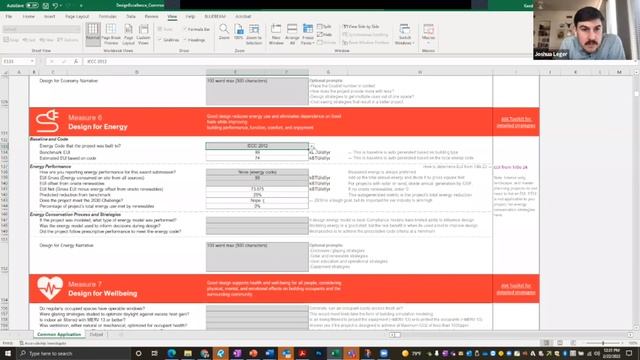Switch to the Review ribbon tab
Image resolution: width=640 pixels, height=360 pixels.
(151, 16)
